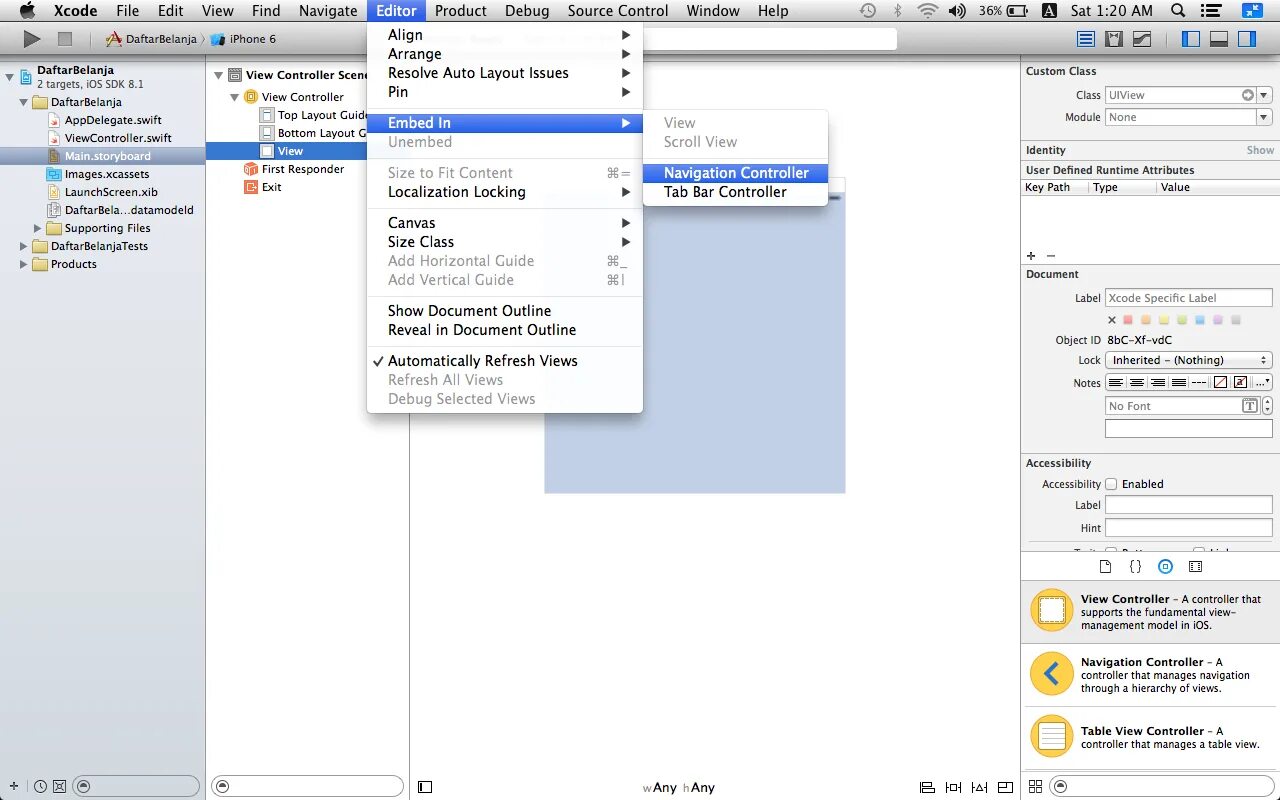Click Show link in Identity section
The width and height of the screenshot is (1280, 800).
tap(1260, 150)
